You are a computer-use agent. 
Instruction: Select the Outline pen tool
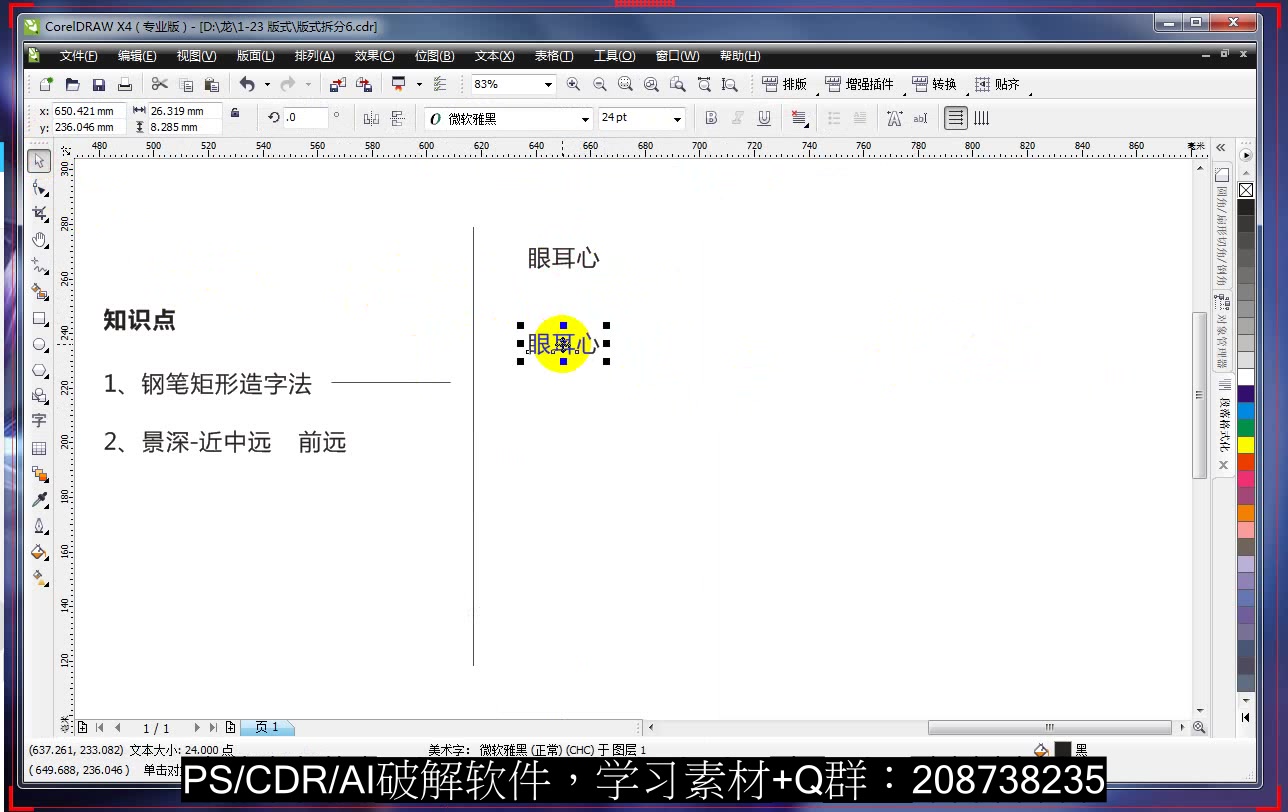click(x=40, y=526)
